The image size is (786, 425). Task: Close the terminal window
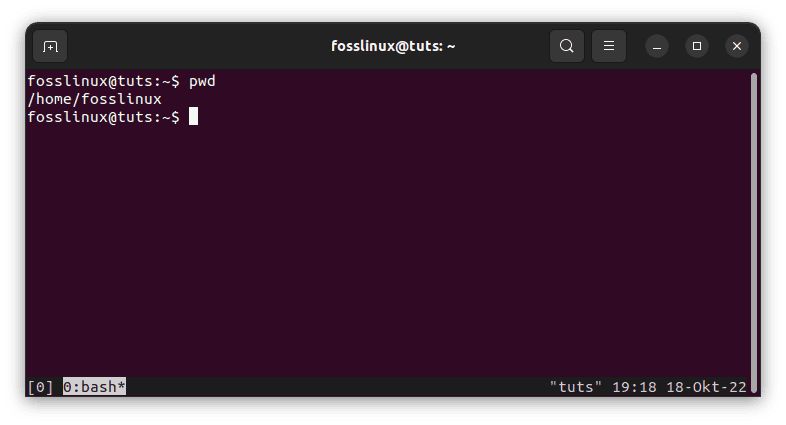737,46
